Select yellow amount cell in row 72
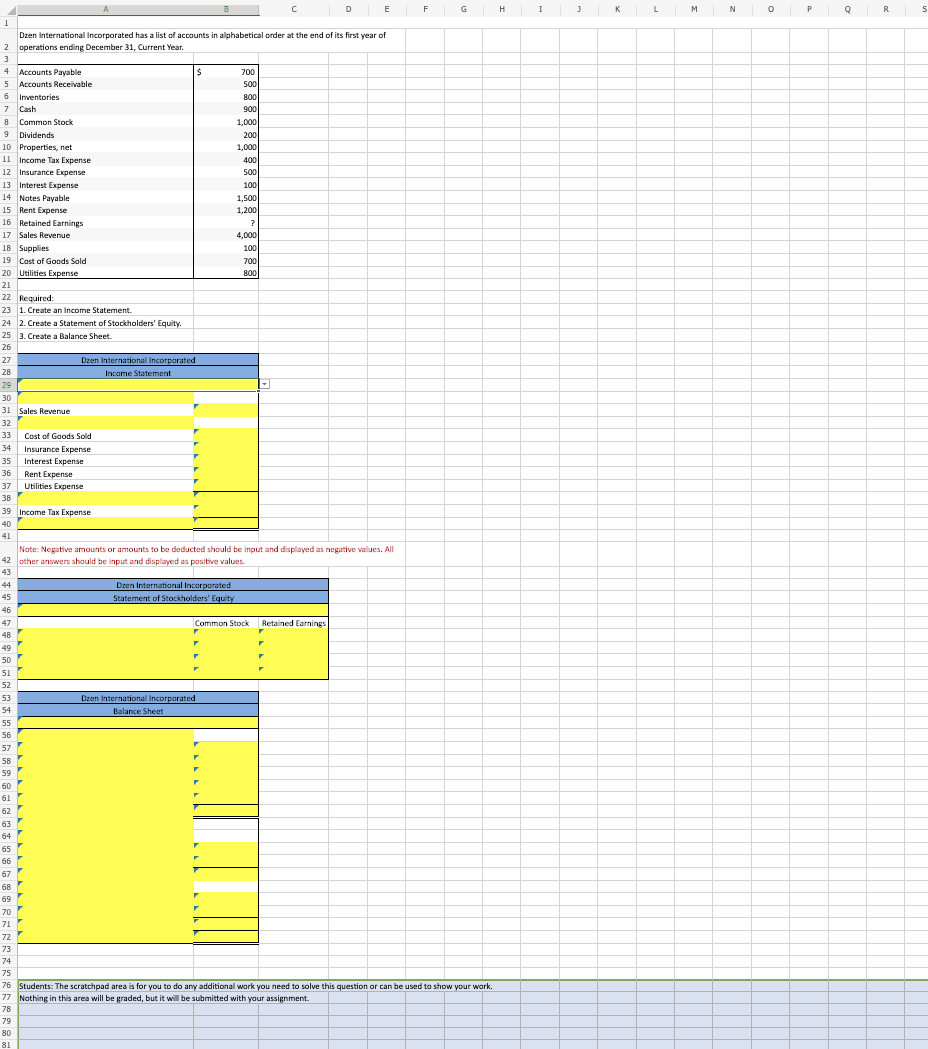 pos(226,937)
